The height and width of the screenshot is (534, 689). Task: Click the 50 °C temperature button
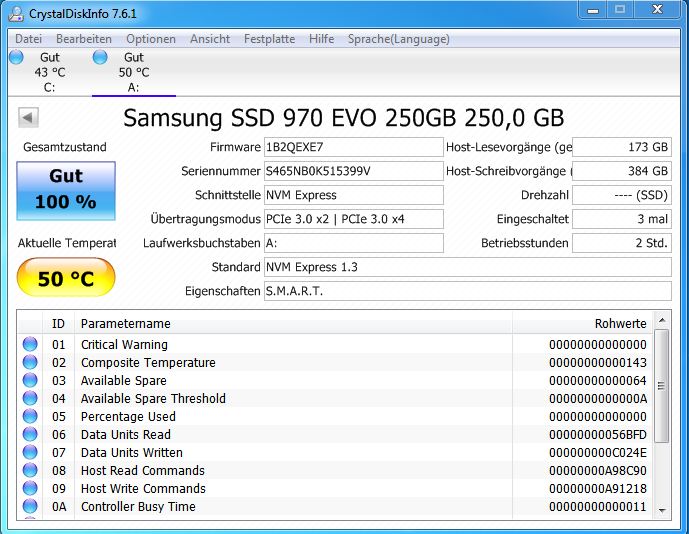point(66,277)
